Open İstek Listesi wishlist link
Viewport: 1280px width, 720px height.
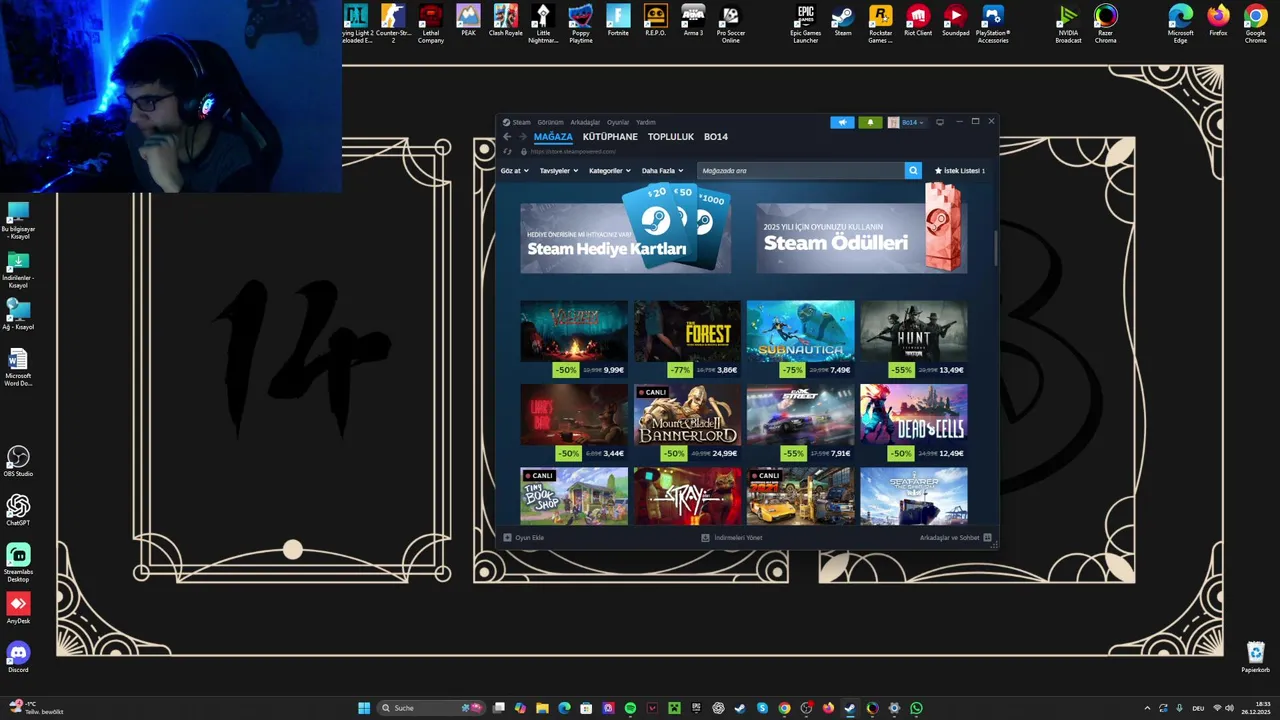click(960, 171)
